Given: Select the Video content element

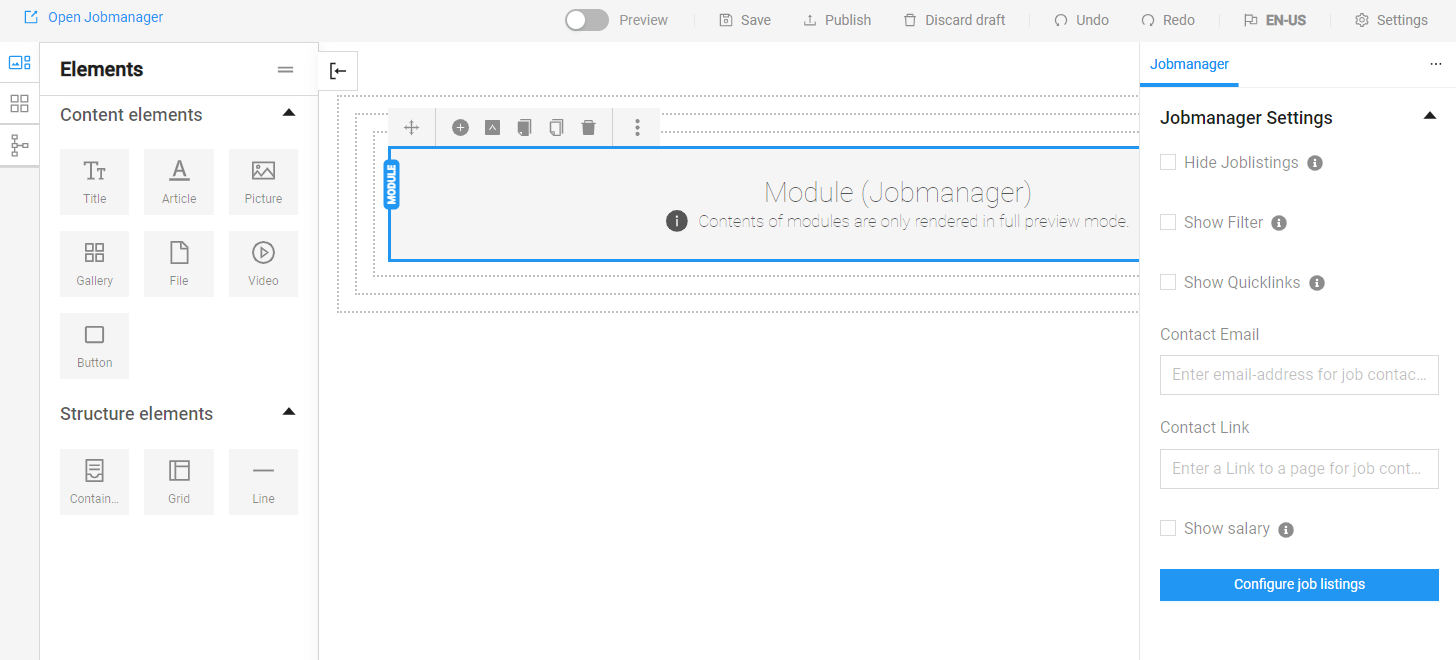Looking at the screenshot, I should (263, 264).
